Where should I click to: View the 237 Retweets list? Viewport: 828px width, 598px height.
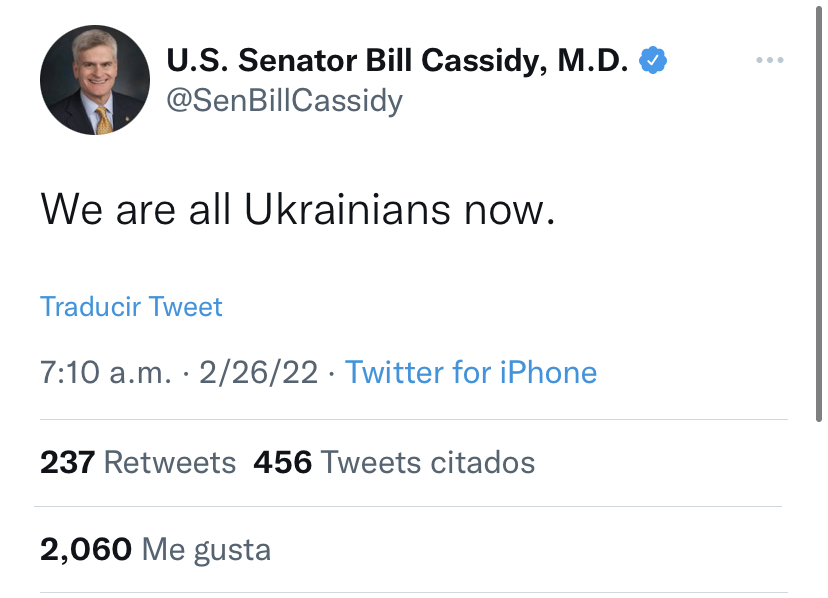(138, 462)
